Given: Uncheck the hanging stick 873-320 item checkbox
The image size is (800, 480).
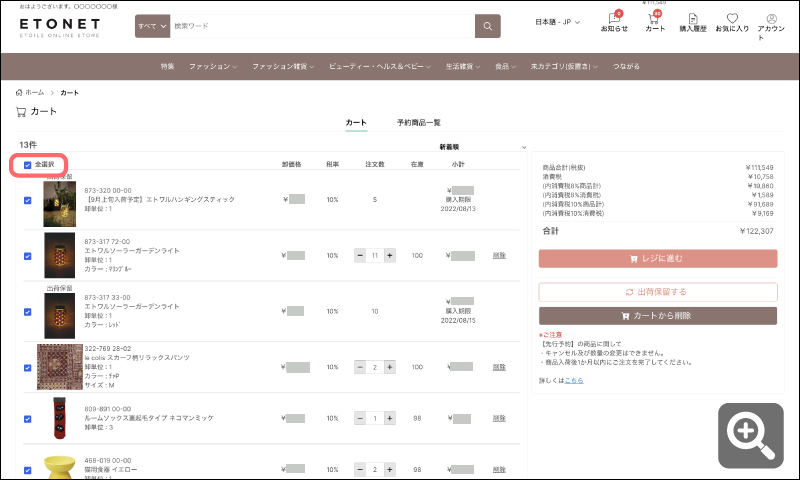Looking at the screenshot, I should click(x=28, y=200).
